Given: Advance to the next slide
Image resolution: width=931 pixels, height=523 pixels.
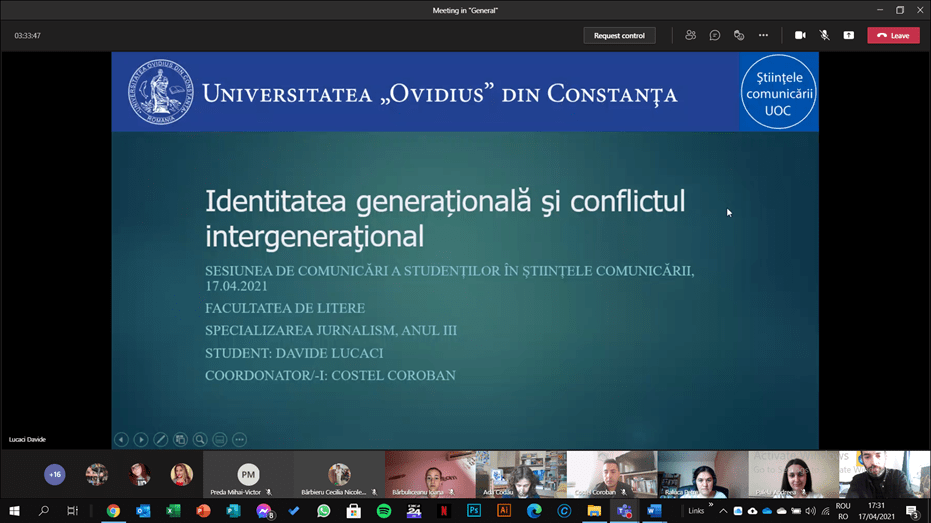Looking at the screenshot, I should click(141, 439).
